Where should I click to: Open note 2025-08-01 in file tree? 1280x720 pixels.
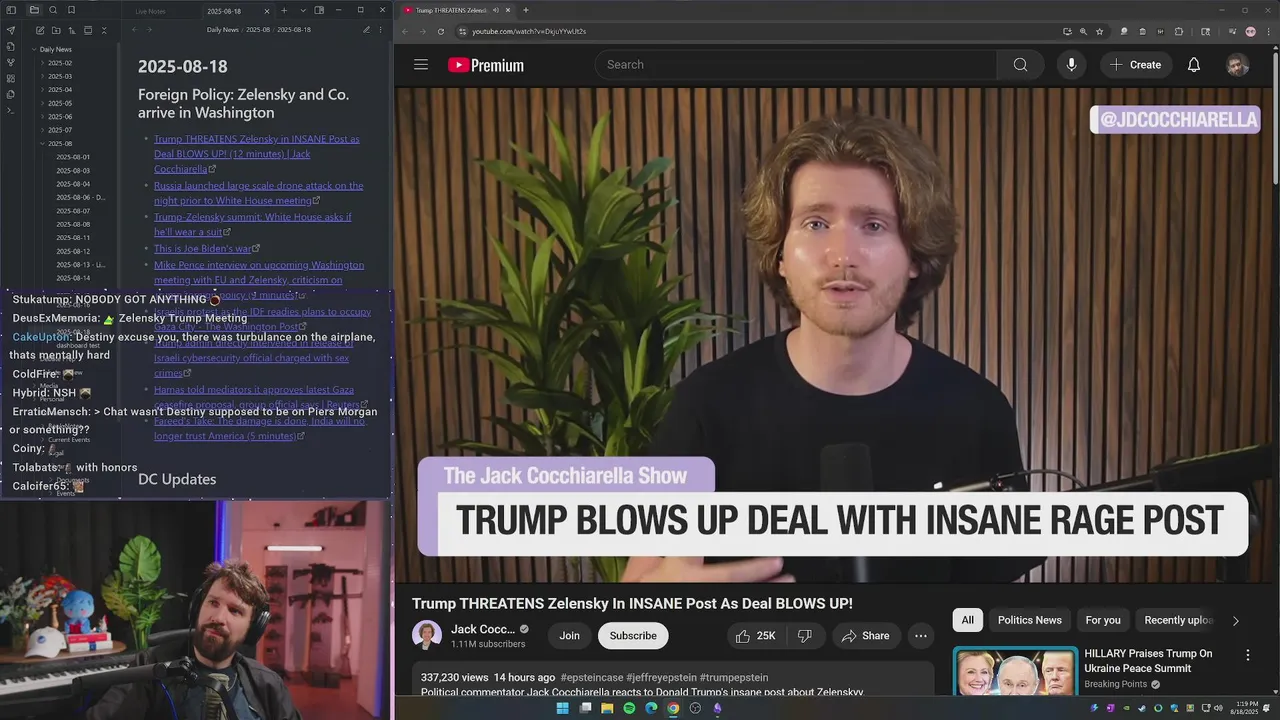click(x=73, y=157)
